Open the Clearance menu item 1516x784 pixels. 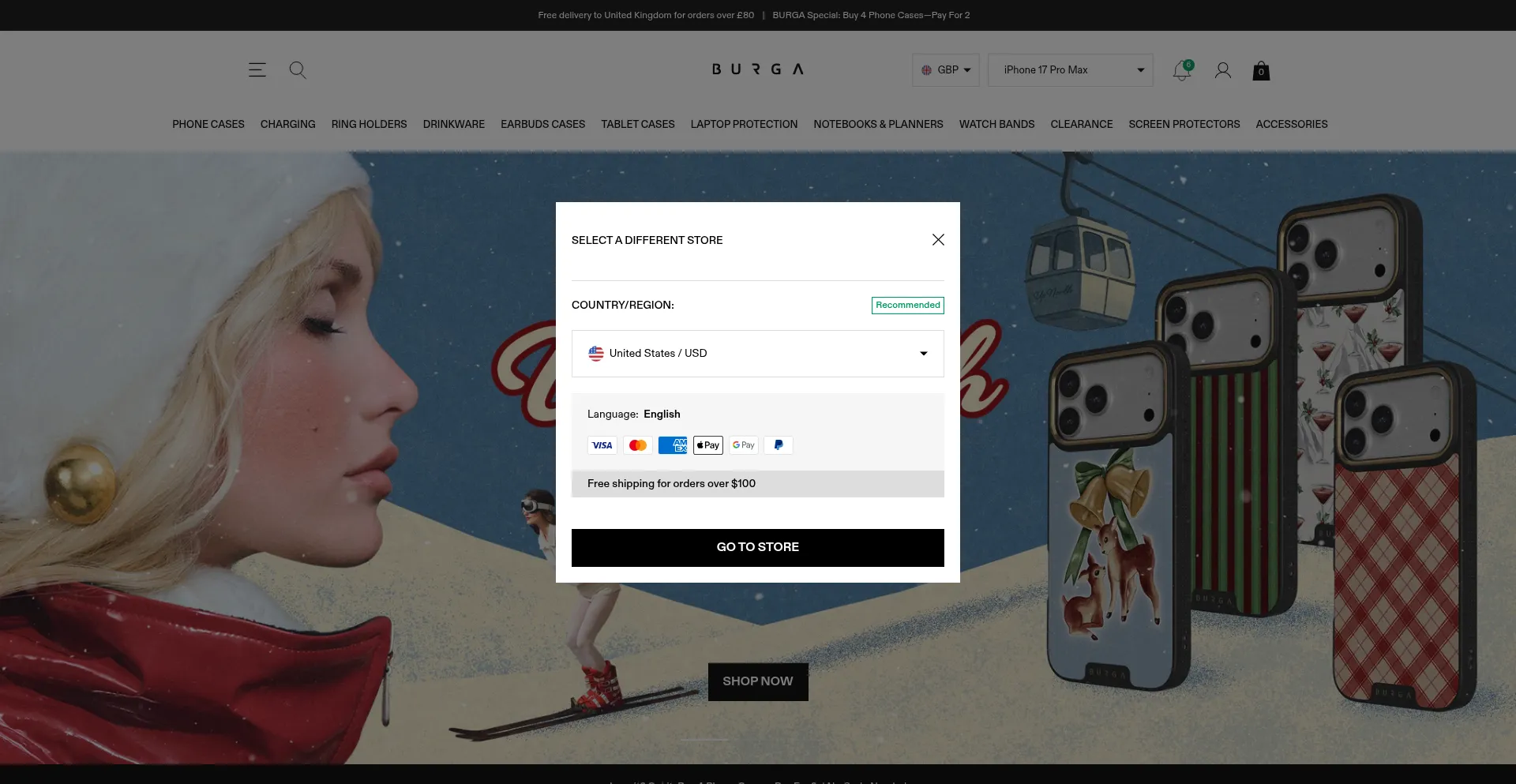1081,125
